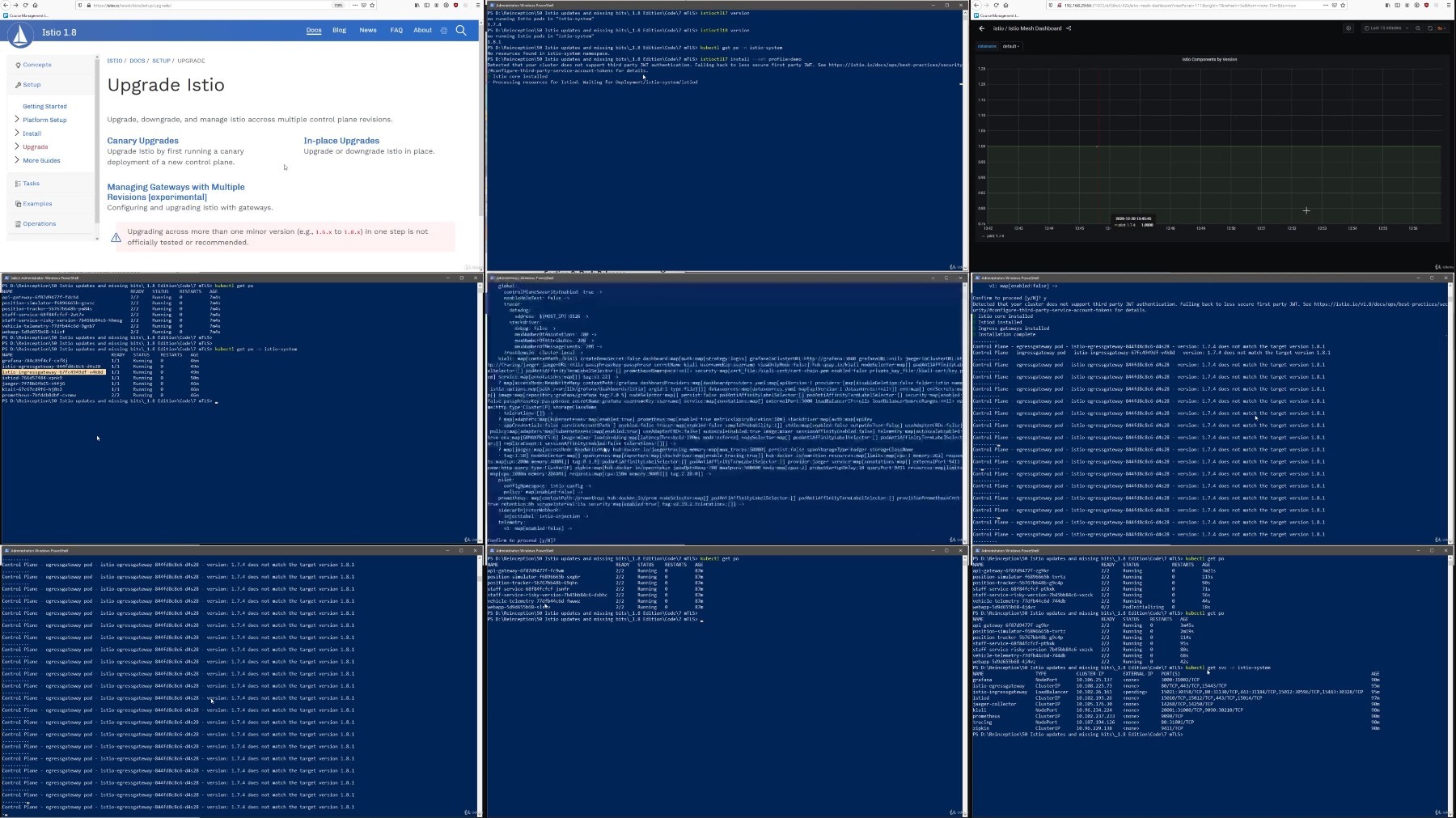Open the Blog menu item
1456x818 pixels.
coord(340,30)
